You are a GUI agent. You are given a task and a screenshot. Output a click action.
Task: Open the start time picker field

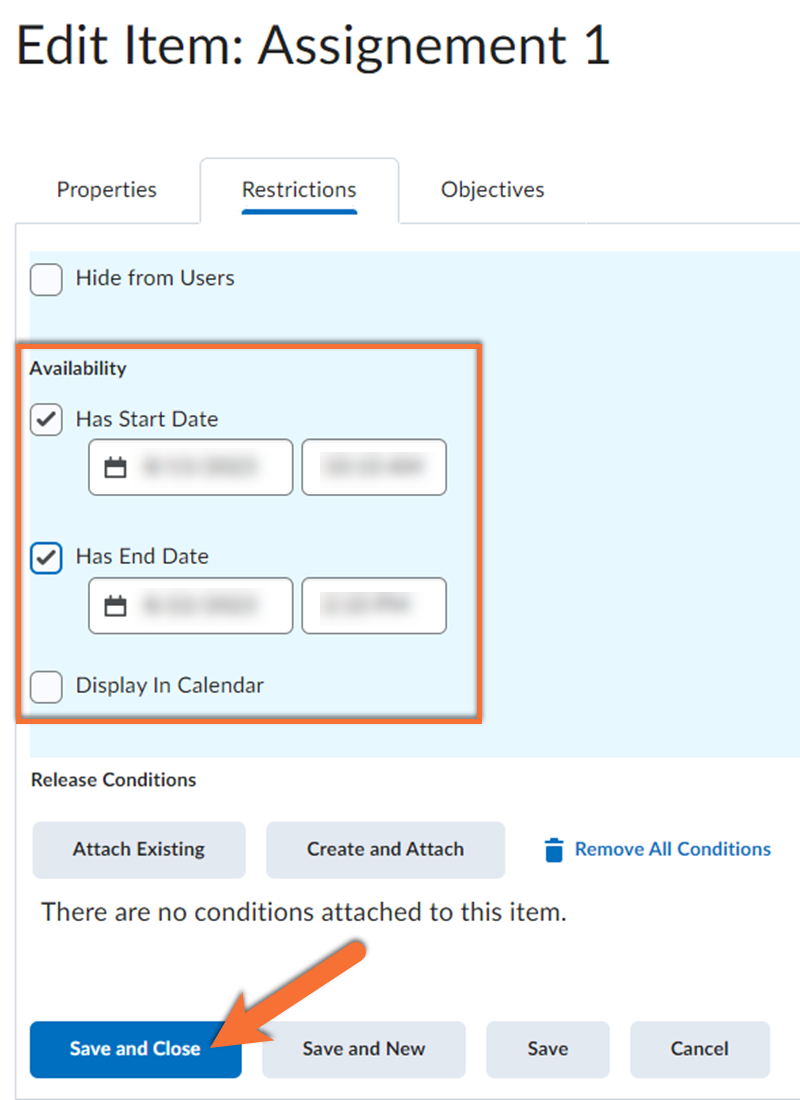[374, 467]
